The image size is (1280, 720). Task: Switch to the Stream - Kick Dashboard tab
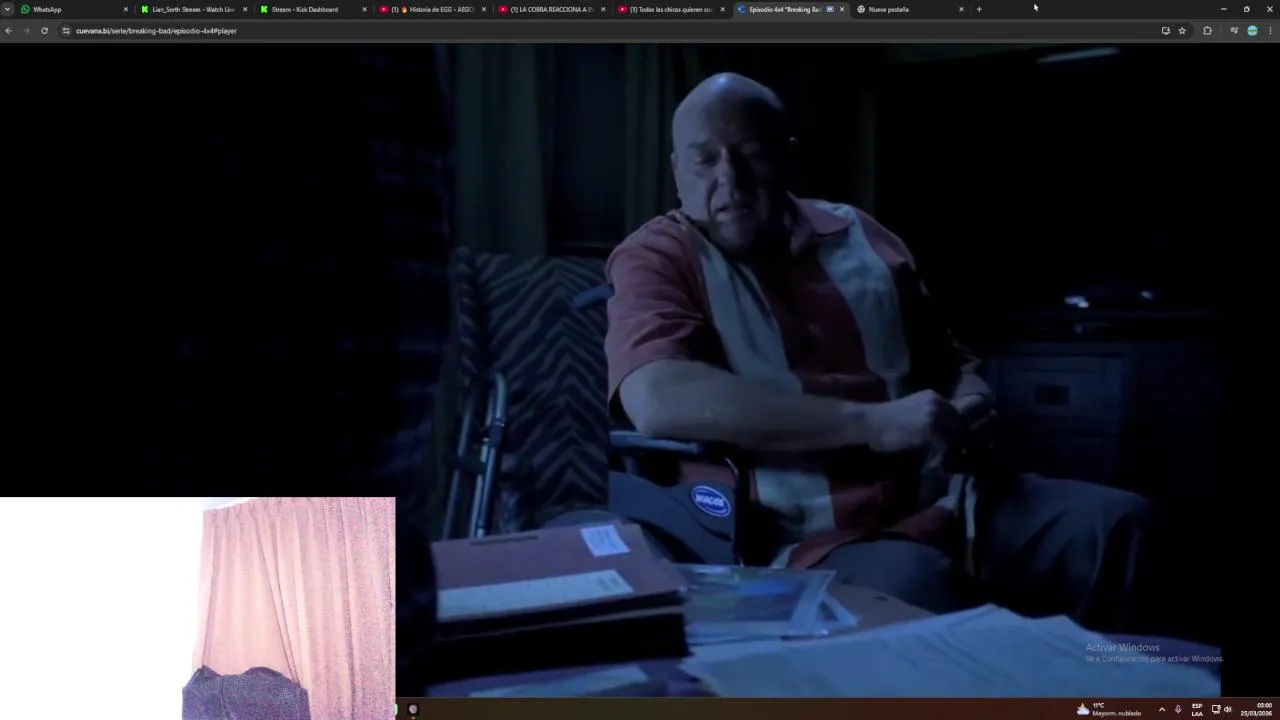click(x=312, y=9)
